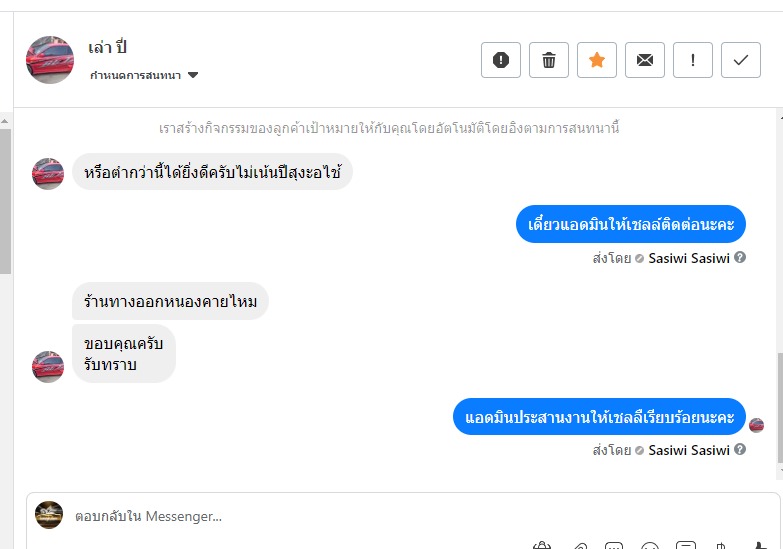Click the left panel scrollbar thumb

pyautogui.click(x=5, y=200)
